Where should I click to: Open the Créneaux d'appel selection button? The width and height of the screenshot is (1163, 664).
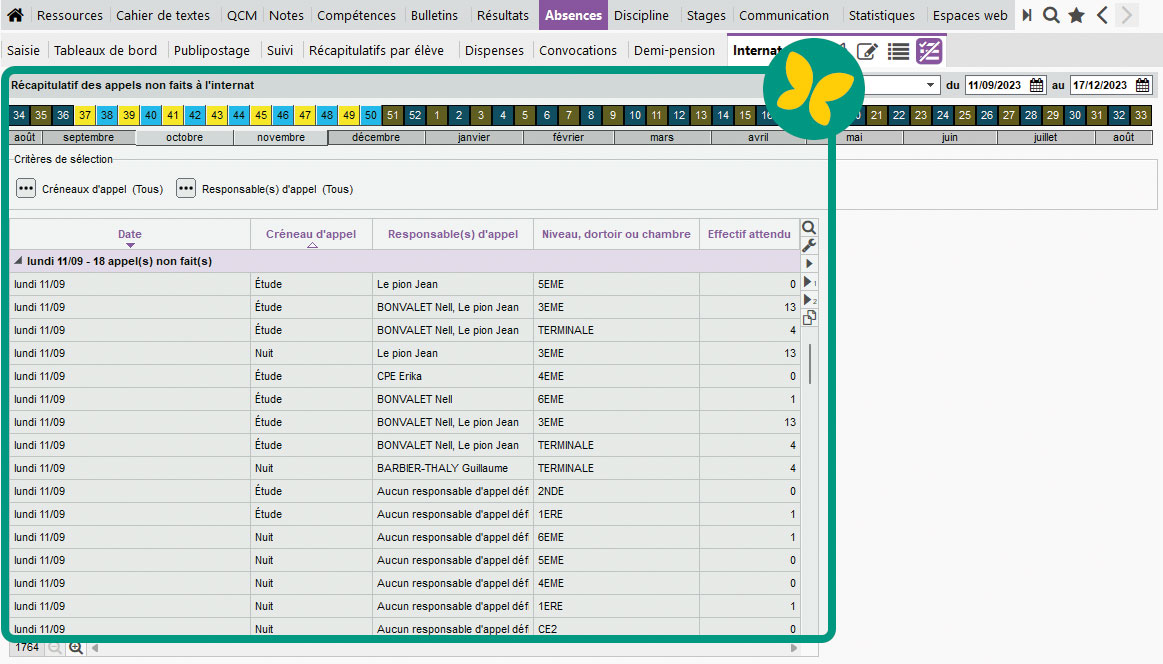tap(26, 189)
